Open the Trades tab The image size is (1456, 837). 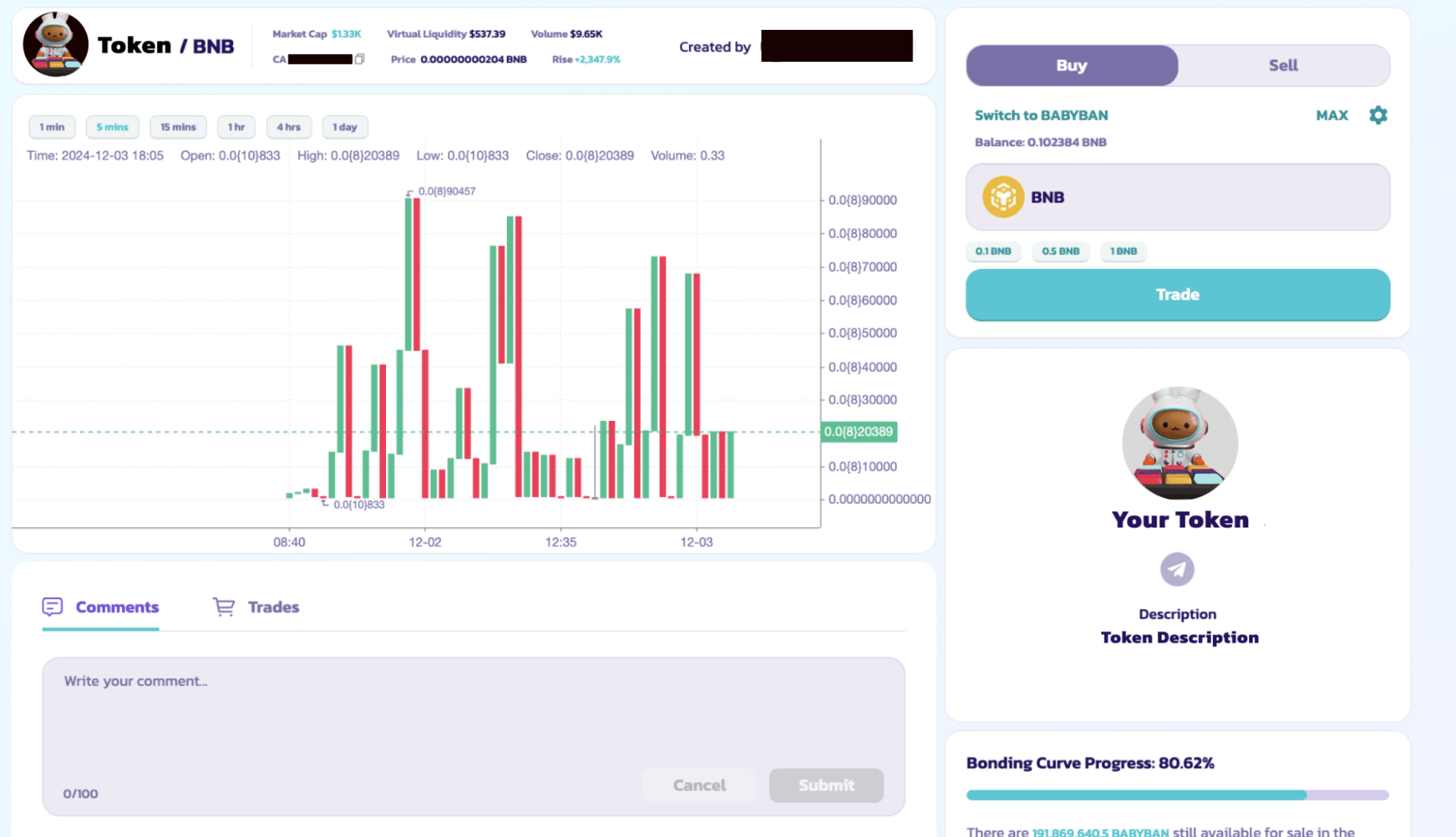(273, 607)
